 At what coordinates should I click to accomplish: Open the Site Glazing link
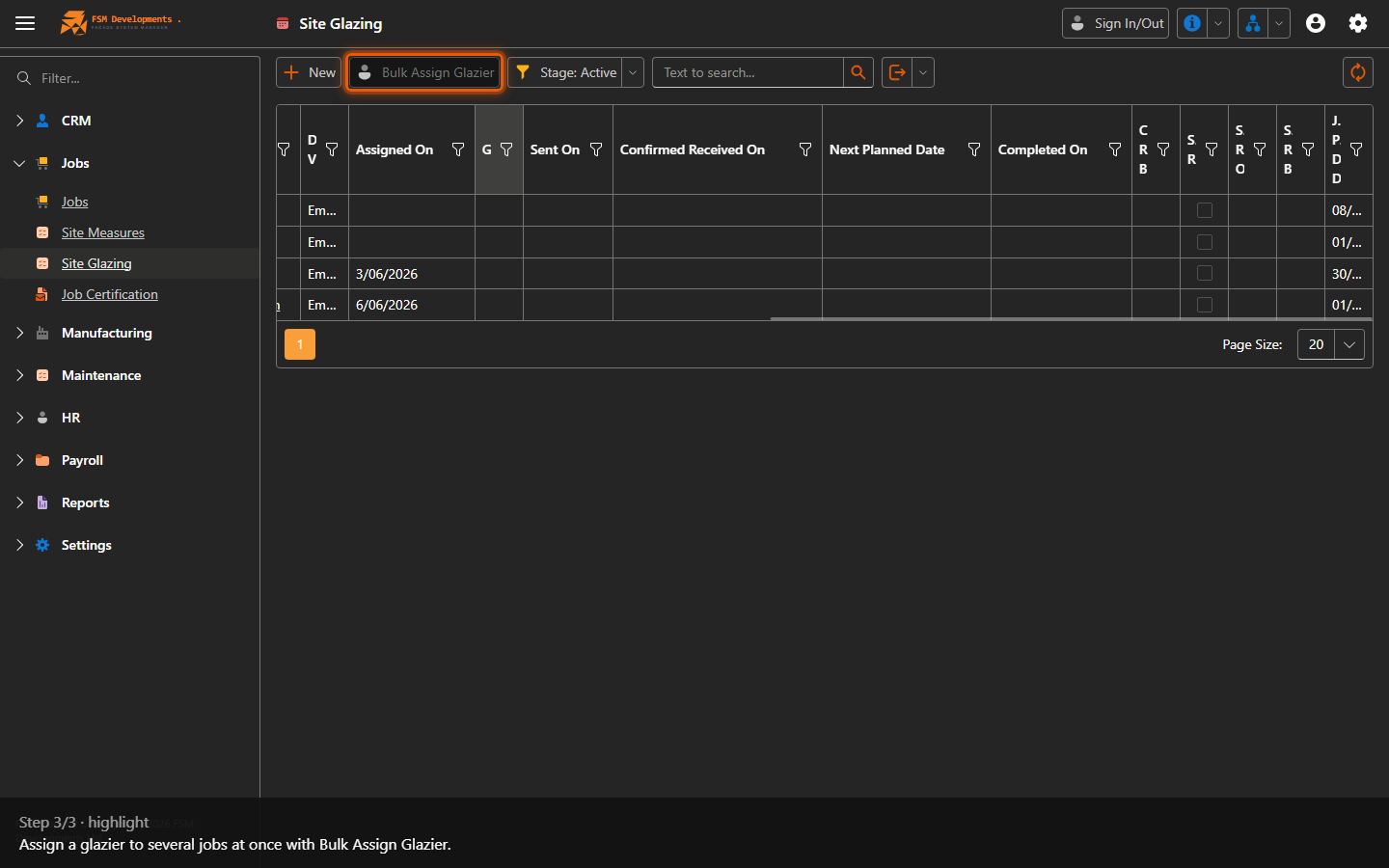(x=96, y=263)
